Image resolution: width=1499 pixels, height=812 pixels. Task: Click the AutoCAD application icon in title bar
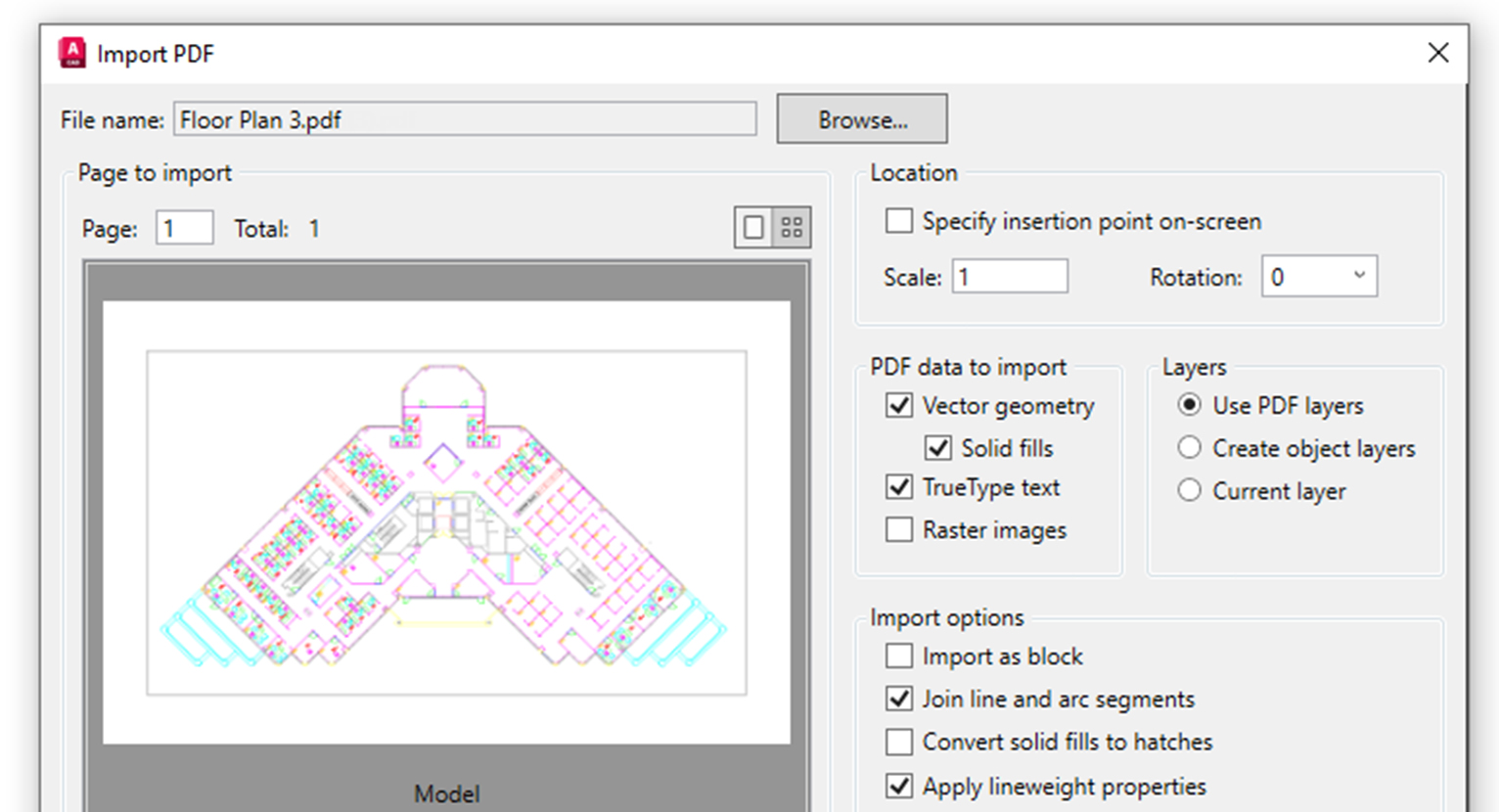72,54
